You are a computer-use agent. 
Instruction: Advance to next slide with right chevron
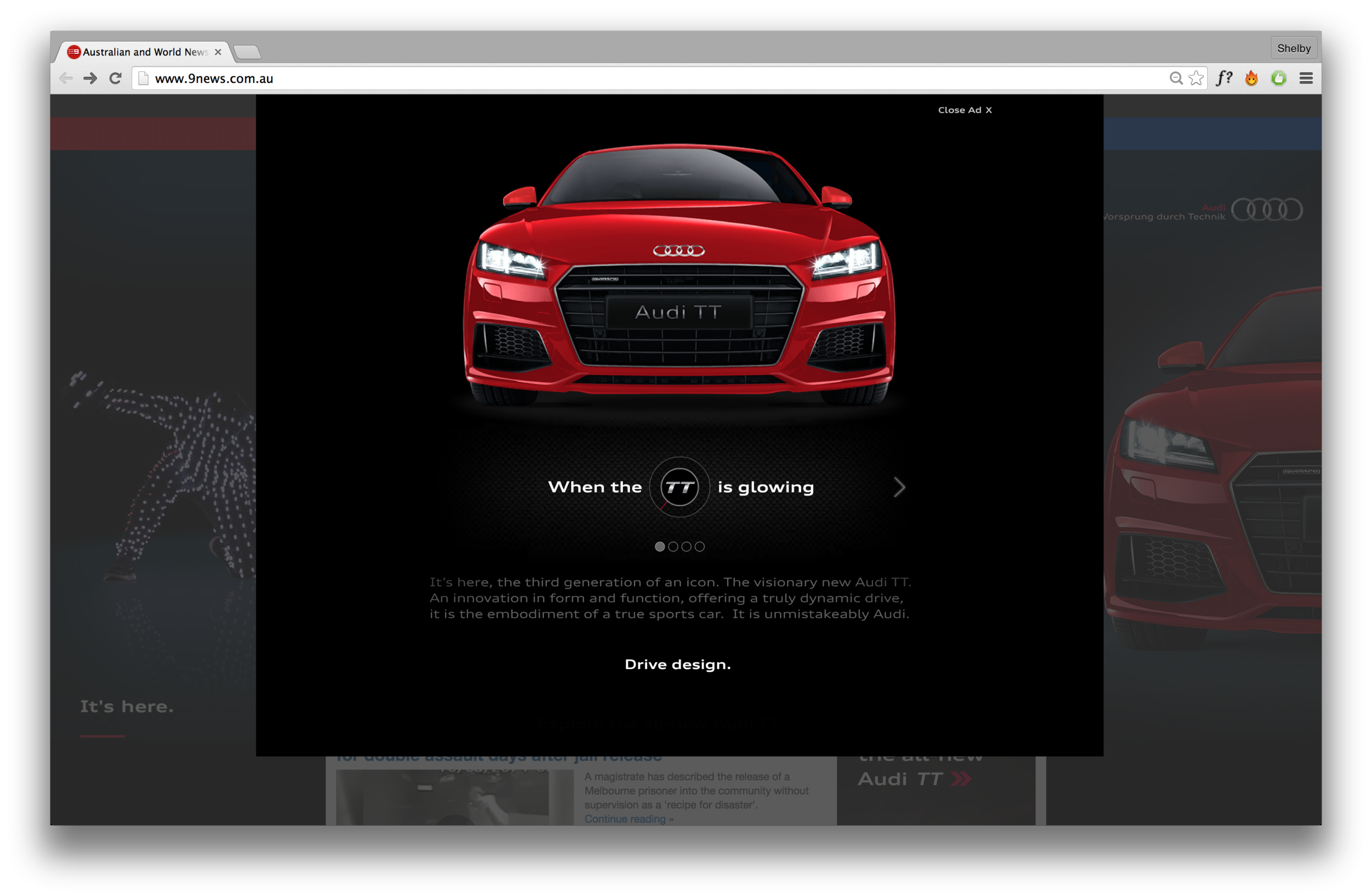[x=899, y=487]
